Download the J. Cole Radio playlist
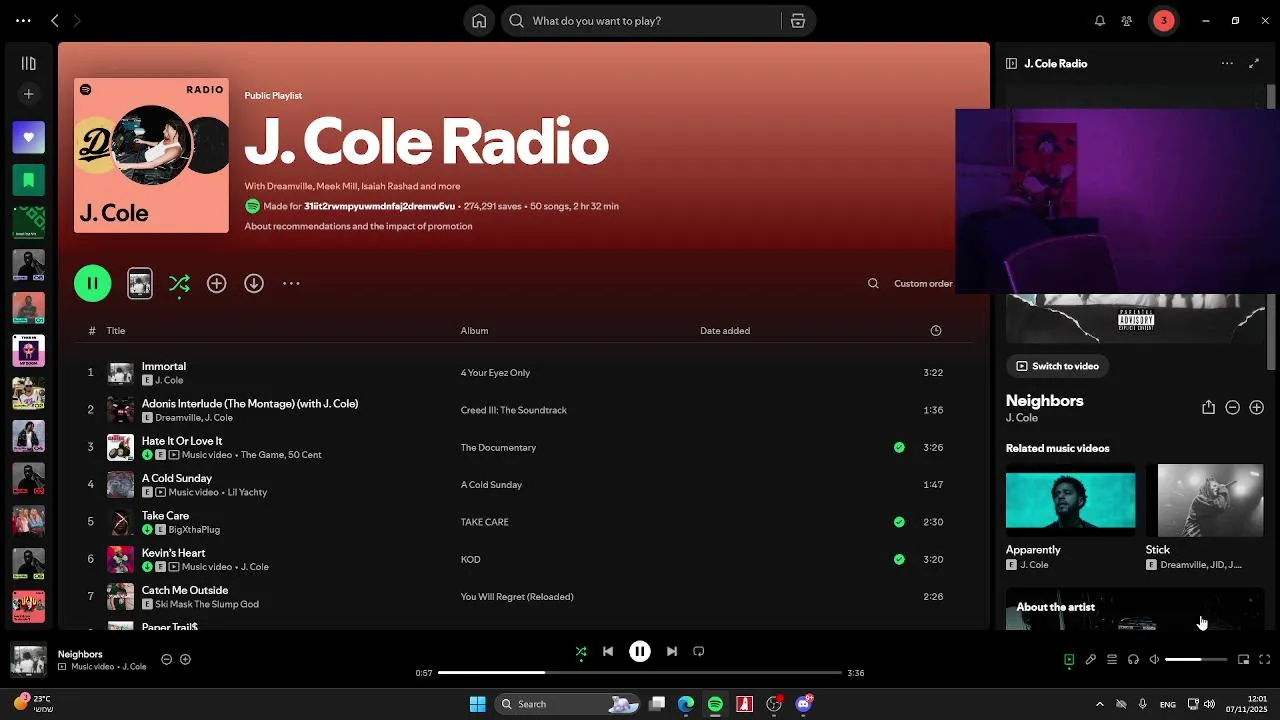 (x=254, y=284)
